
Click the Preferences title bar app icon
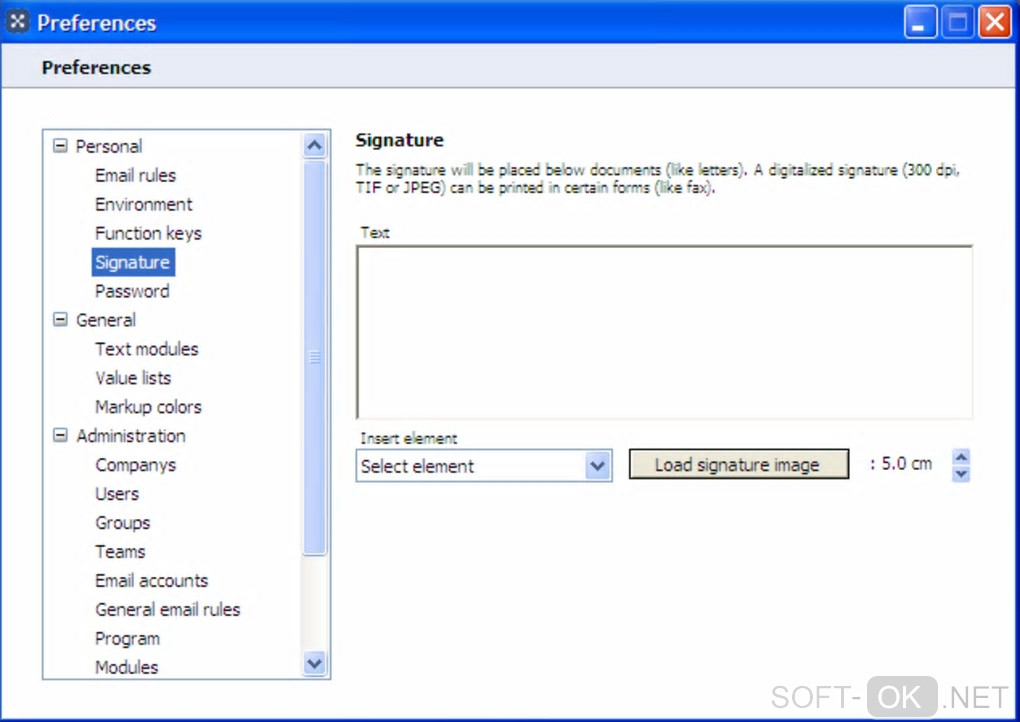18,21
